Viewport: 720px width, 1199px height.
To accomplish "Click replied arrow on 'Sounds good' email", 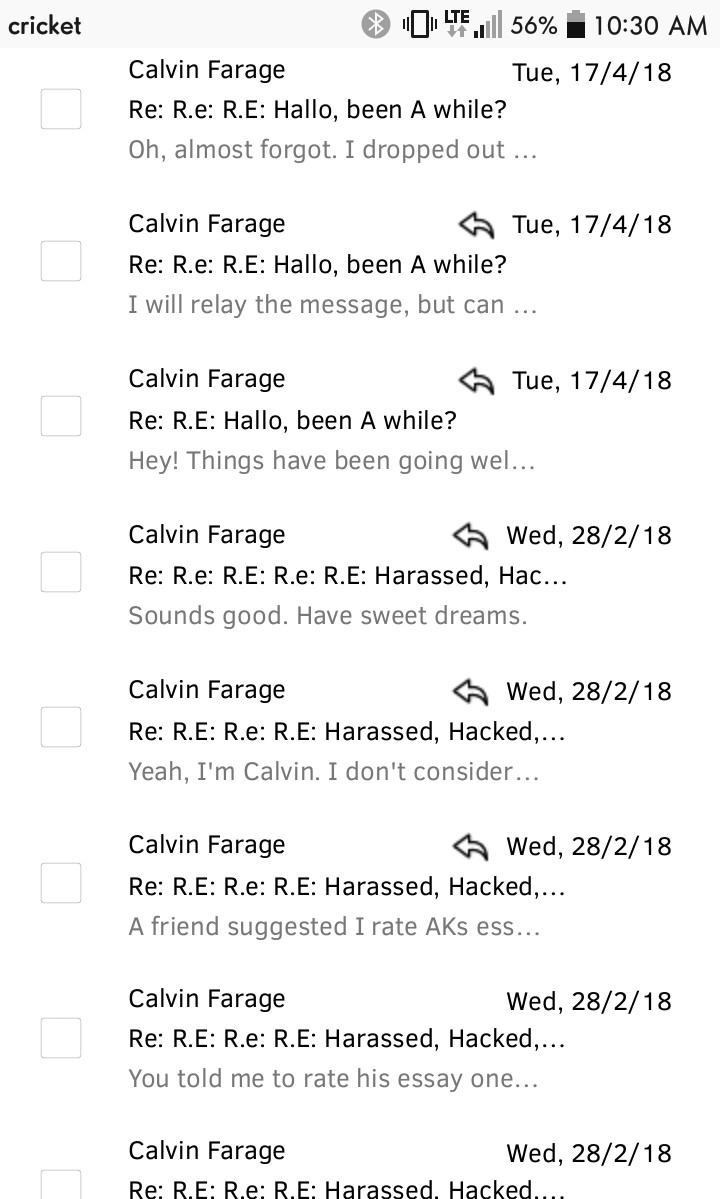I will pos(470,535).
